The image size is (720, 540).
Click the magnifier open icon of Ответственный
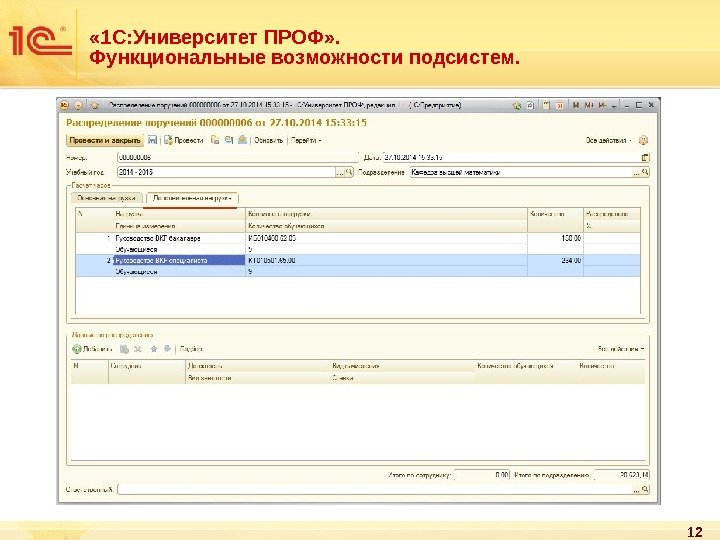645,489
